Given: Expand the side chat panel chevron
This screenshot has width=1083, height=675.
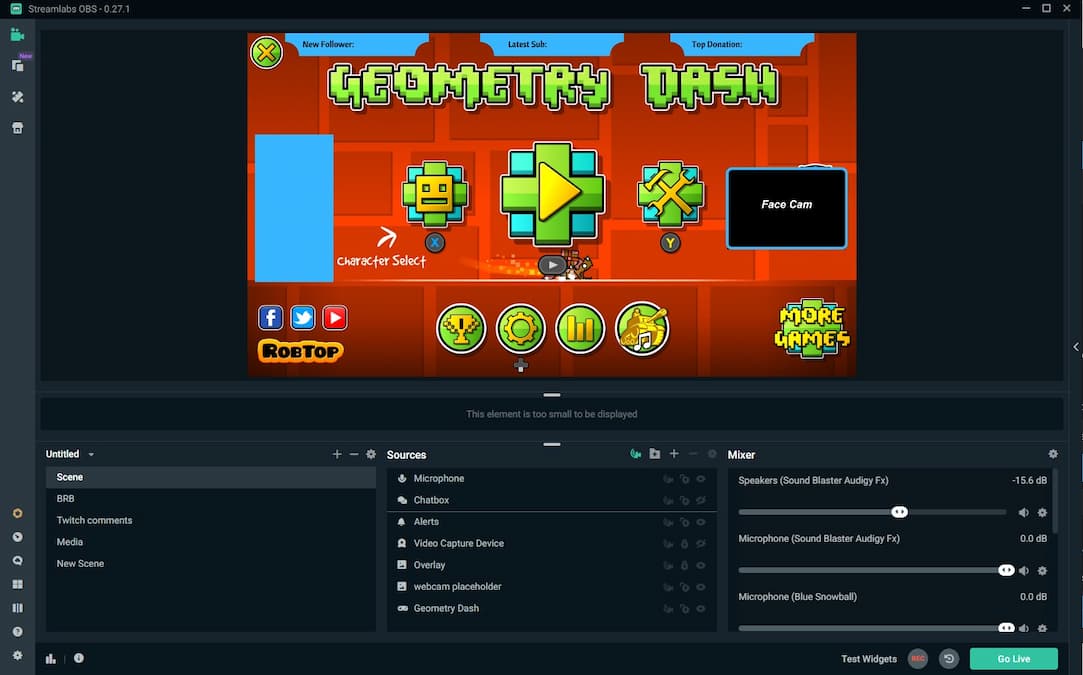Looking at the screenshot, I should pos(1075,347).
